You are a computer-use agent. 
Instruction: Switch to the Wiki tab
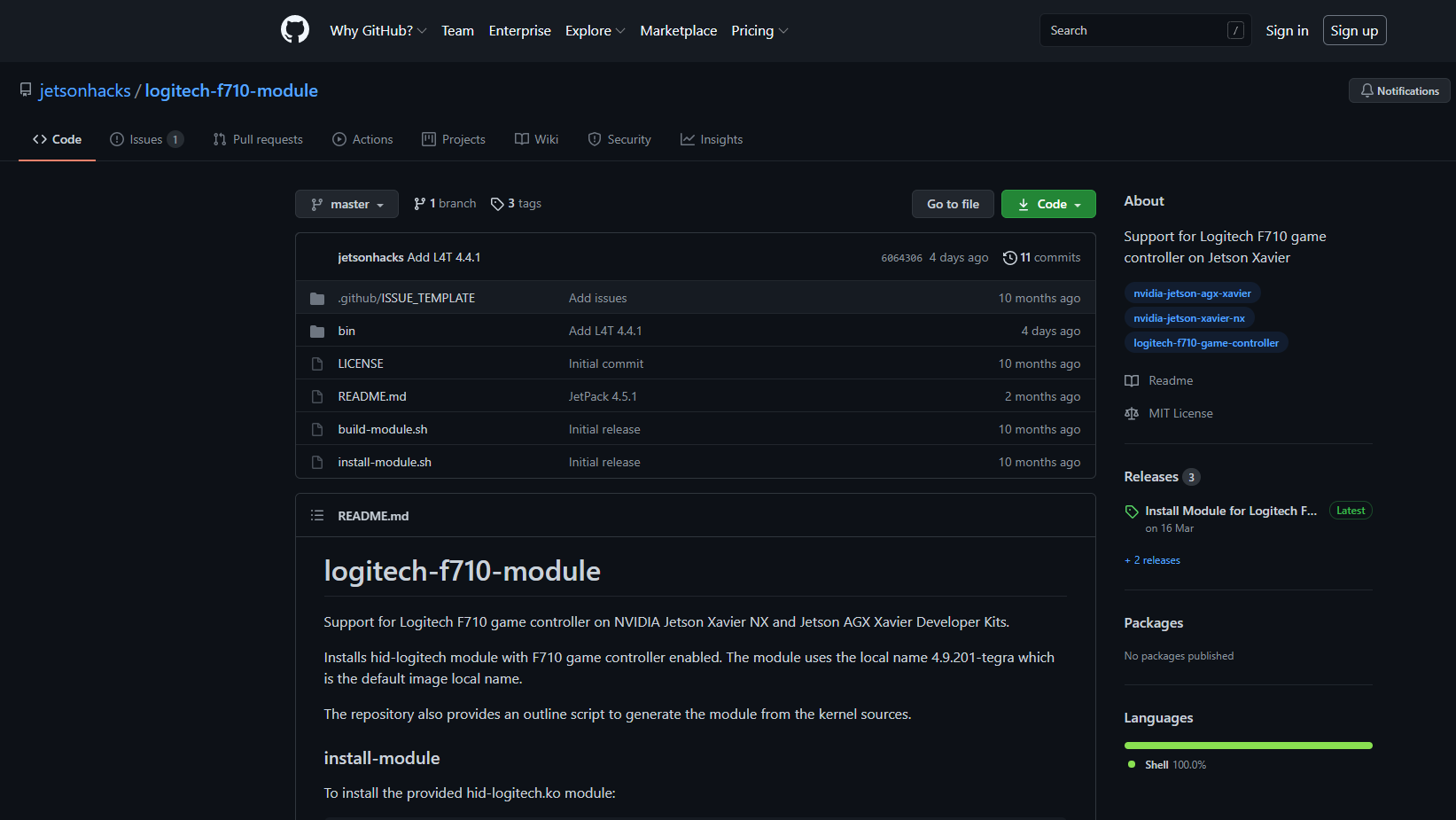point(537,139)
